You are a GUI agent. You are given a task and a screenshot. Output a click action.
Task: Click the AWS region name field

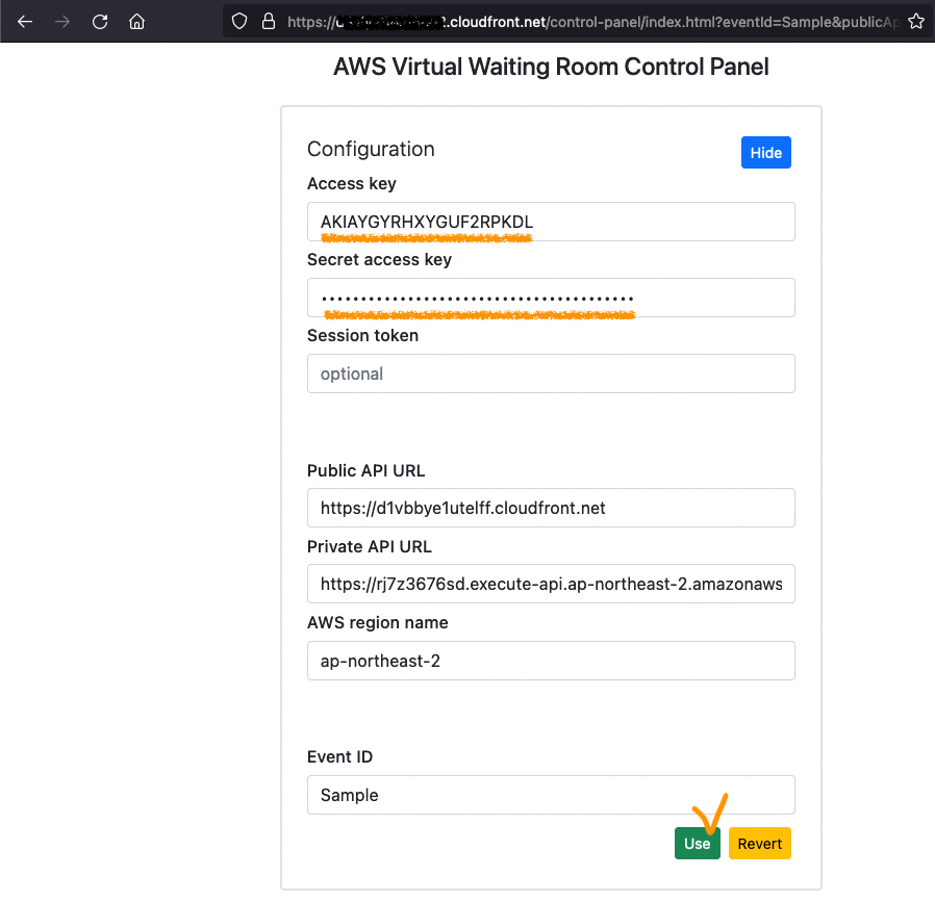click(551, 661)
